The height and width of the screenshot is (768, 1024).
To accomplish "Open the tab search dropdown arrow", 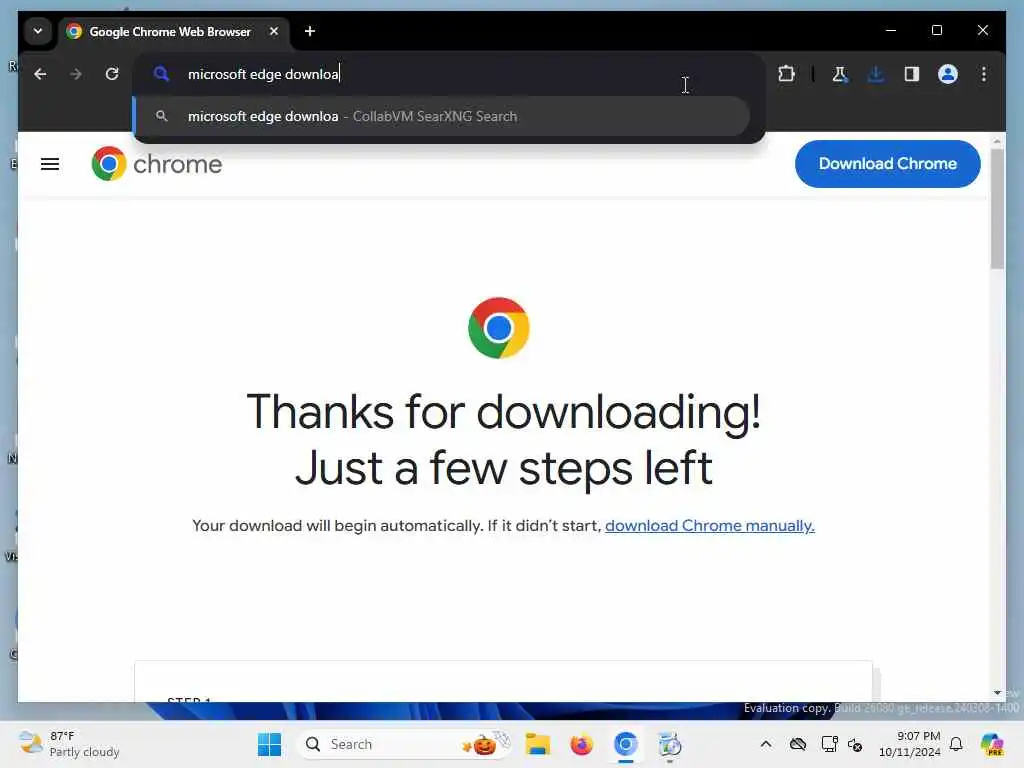I will [x=38, y=31].
